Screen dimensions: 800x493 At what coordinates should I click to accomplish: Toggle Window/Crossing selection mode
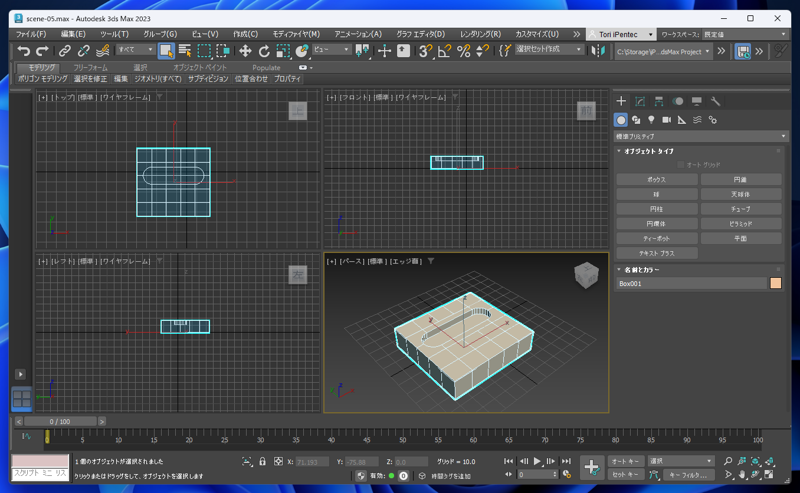(x=223, y=51)
